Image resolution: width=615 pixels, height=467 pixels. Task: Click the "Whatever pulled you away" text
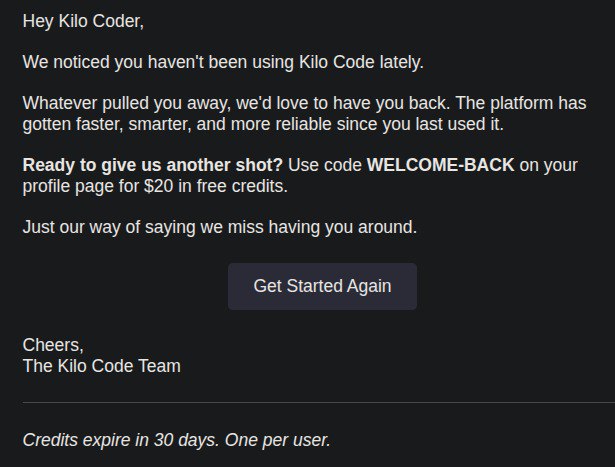[112, 104]
